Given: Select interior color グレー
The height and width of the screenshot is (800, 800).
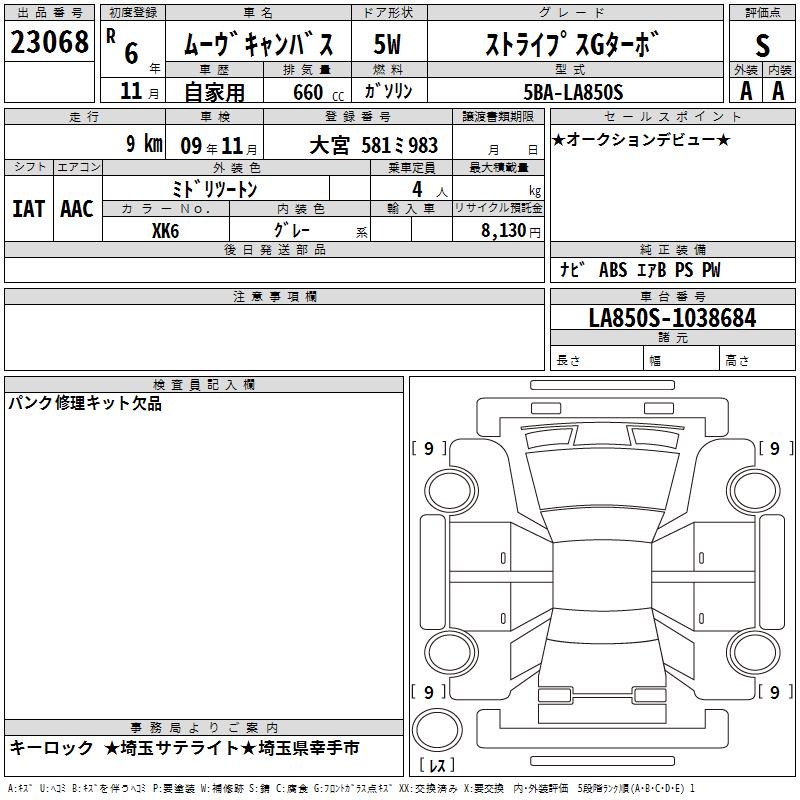Looking at the screenshot, I should pos(292,230).
